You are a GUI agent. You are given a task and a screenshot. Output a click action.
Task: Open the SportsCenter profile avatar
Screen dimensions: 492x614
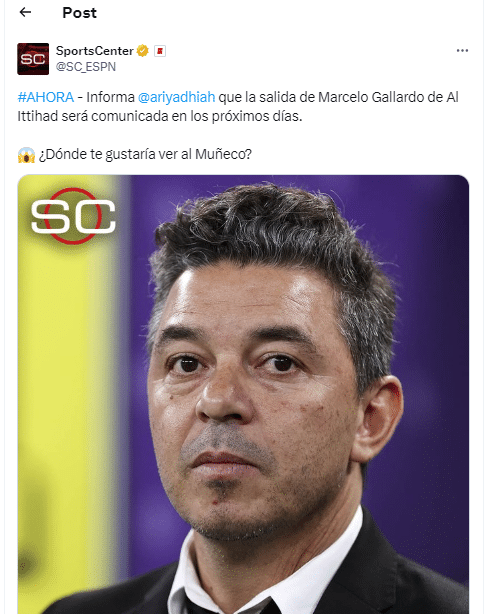[x=33, y=59]
